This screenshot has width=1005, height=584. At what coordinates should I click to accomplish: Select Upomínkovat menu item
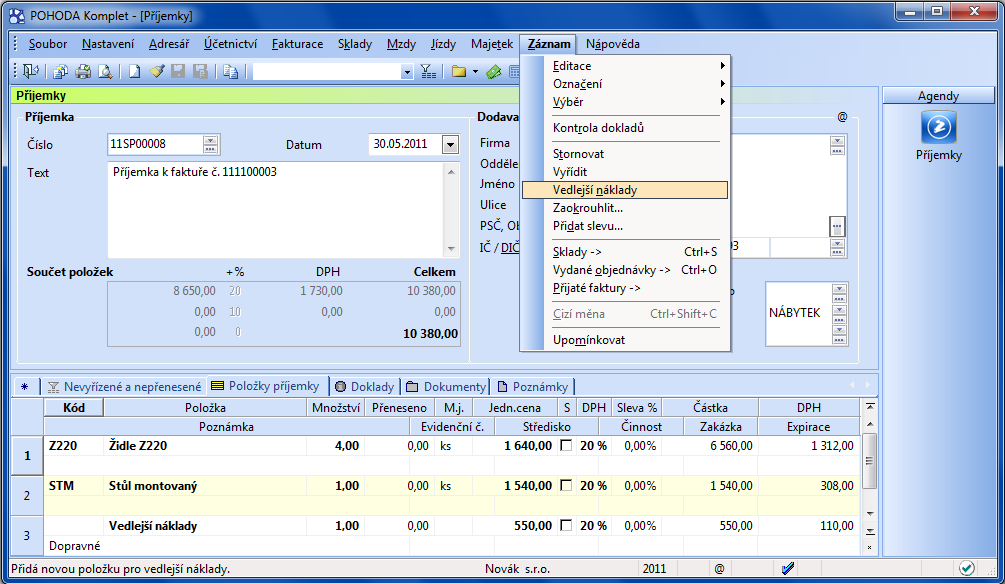pos(625,340)
